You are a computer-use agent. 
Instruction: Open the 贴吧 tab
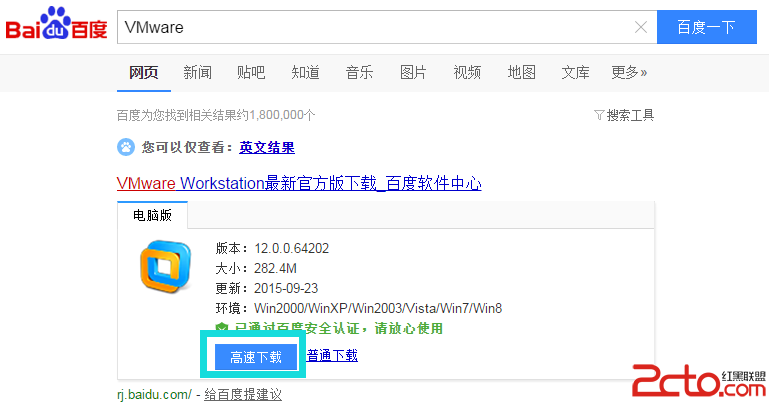click(251, 73)
